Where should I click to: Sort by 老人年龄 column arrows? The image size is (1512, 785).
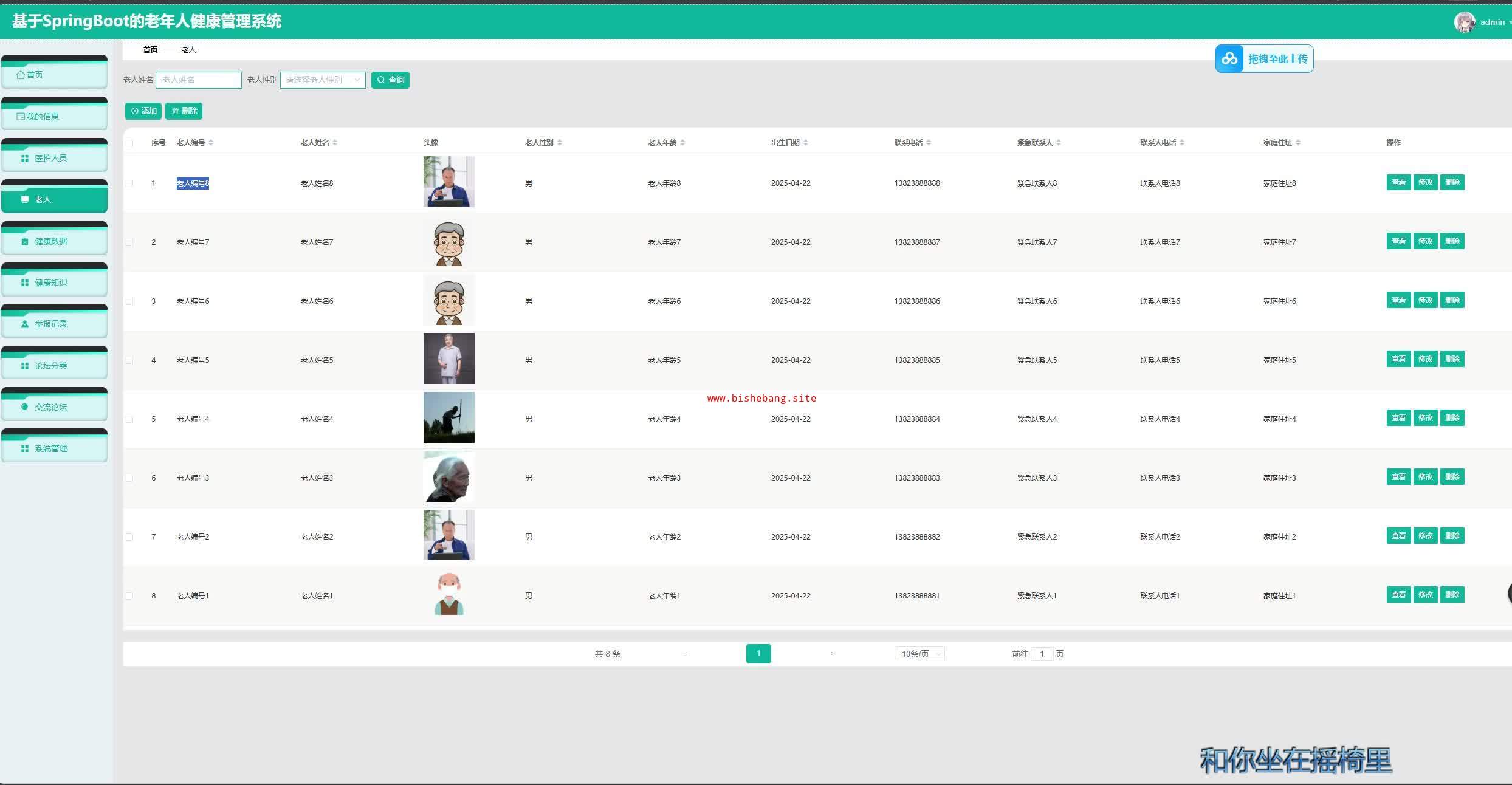pyautogui.click(x=682, y=143)
